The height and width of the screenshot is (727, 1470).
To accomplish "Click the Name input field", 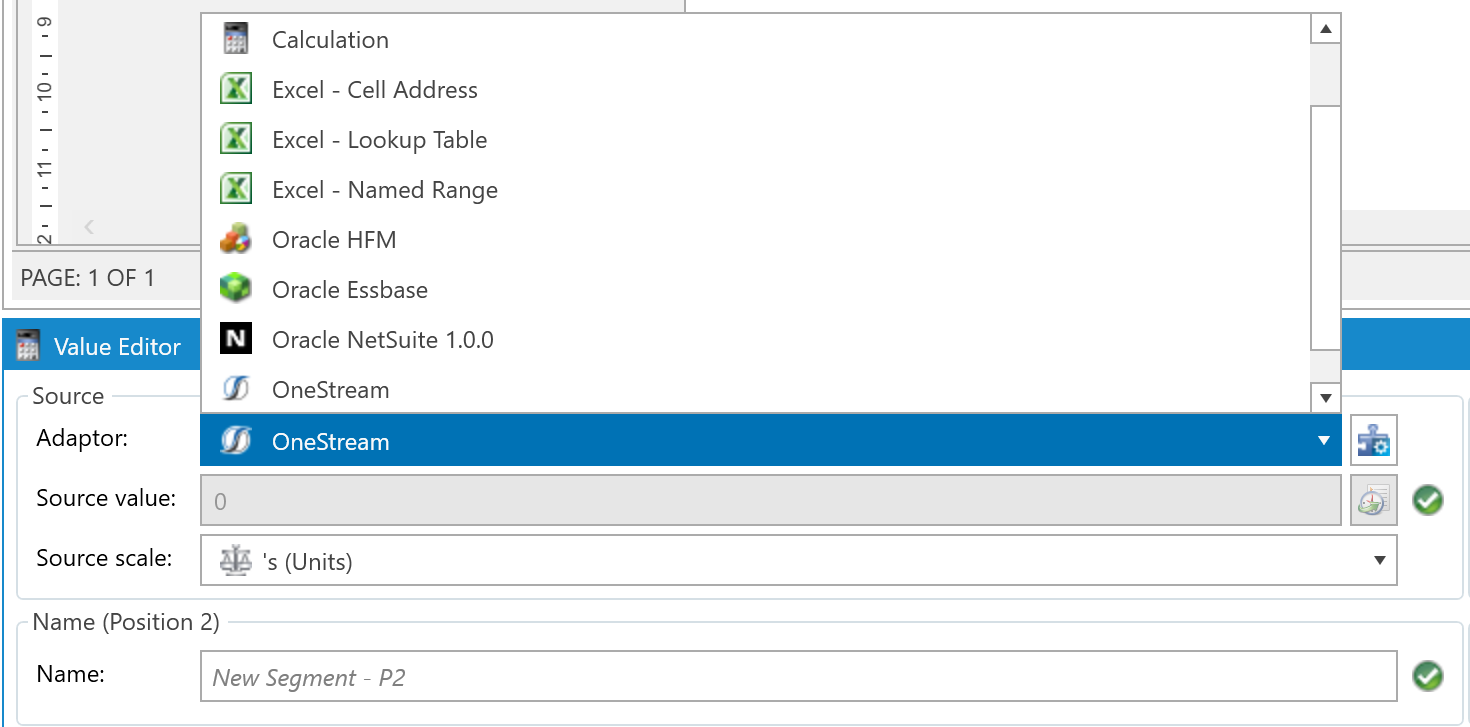I will pyautogui.click(x=798, y=677).
